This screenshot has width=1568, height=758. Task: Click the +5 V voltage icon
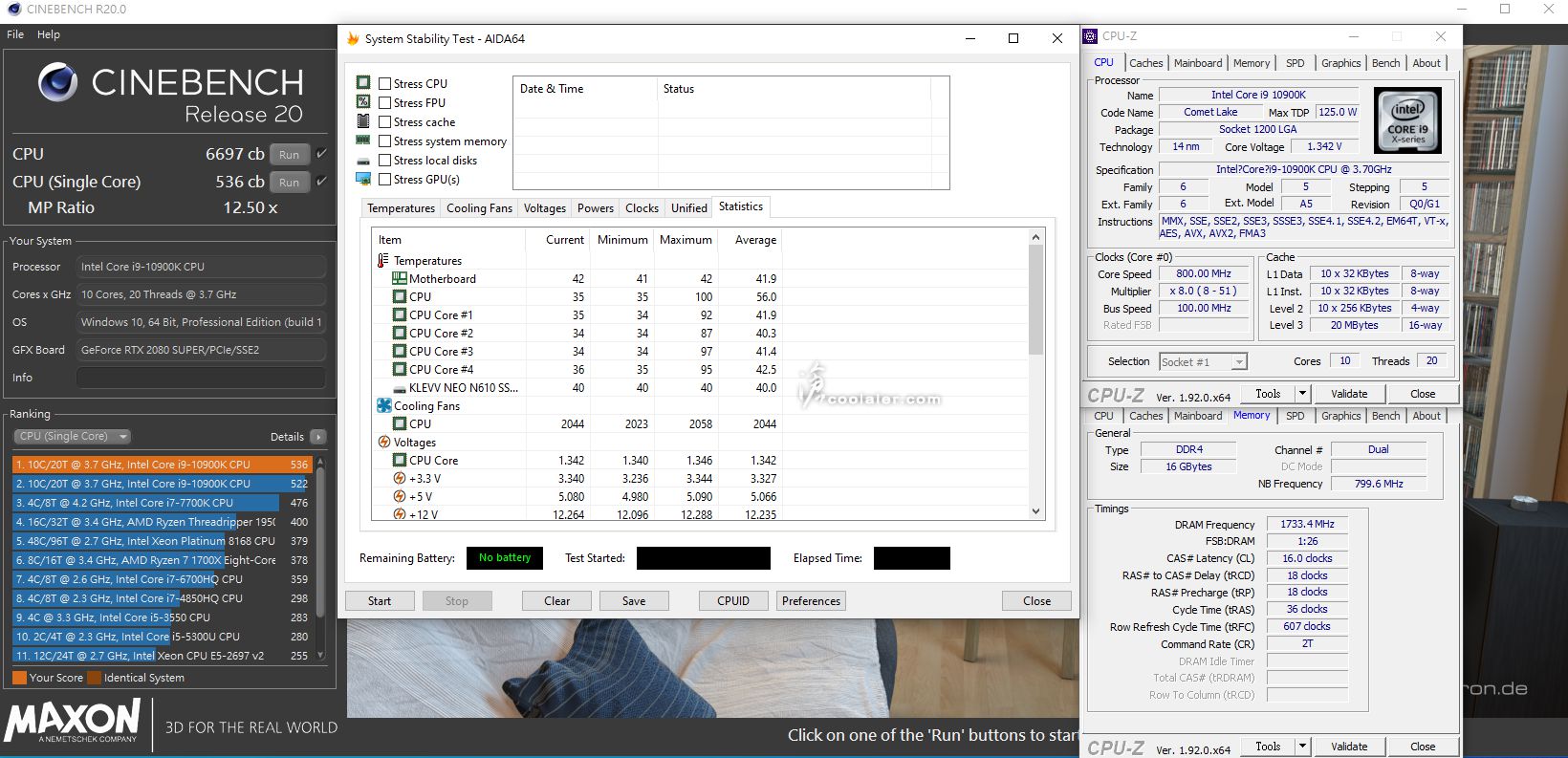[400, 497]
